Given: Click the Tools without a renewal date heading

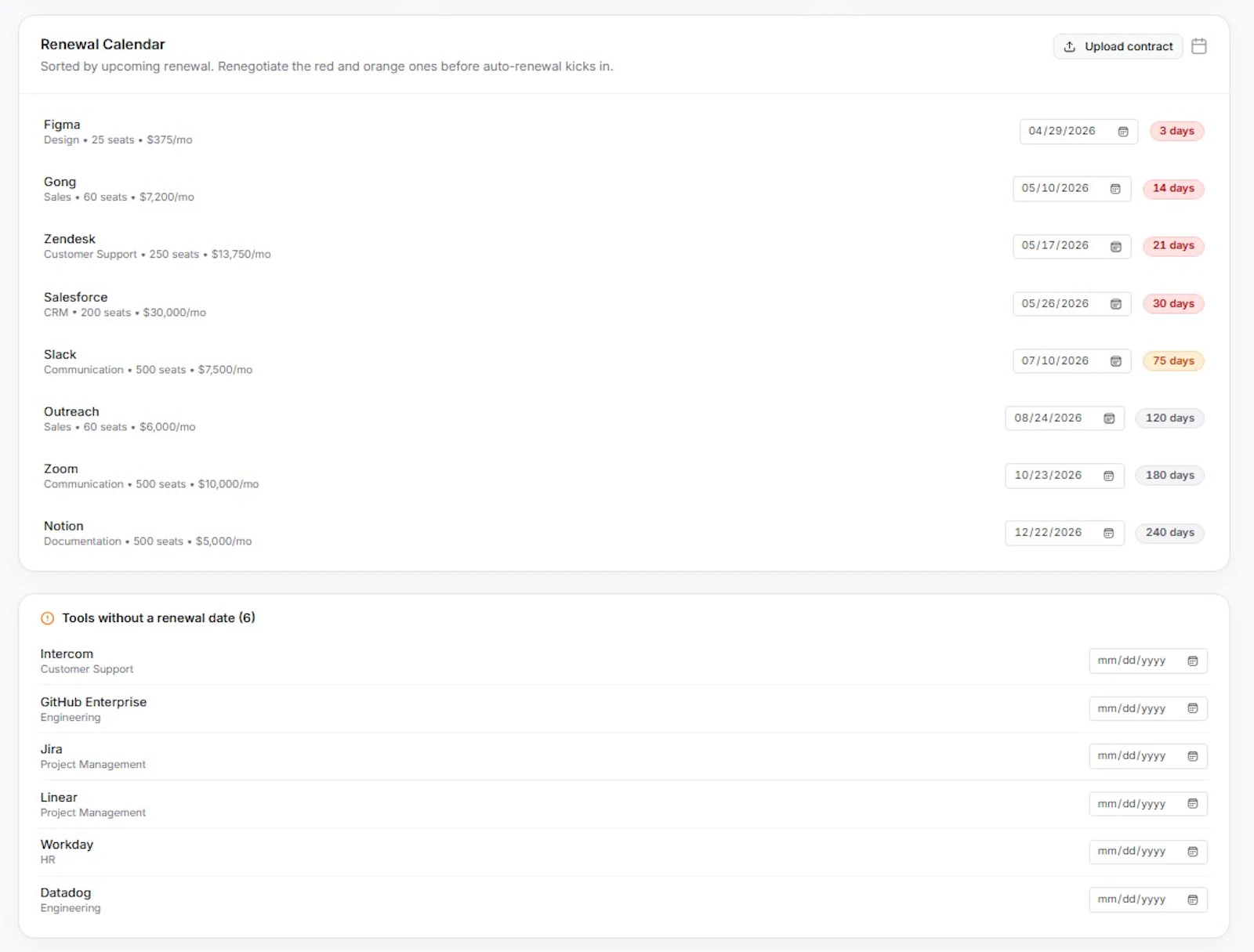Looking at the screenshot, I should [158, 618].
